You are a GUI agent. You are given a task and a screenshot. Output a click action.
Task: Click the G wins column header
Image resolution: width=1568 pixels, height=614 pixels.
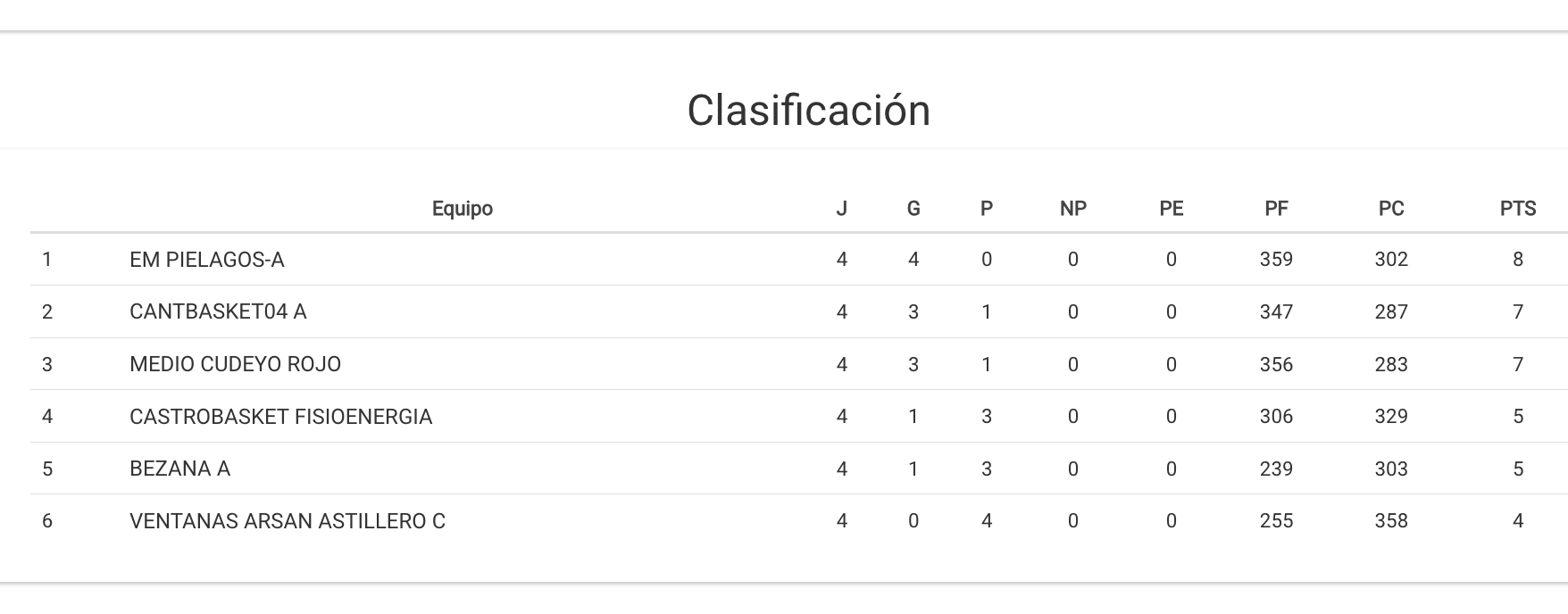[913, 209]
